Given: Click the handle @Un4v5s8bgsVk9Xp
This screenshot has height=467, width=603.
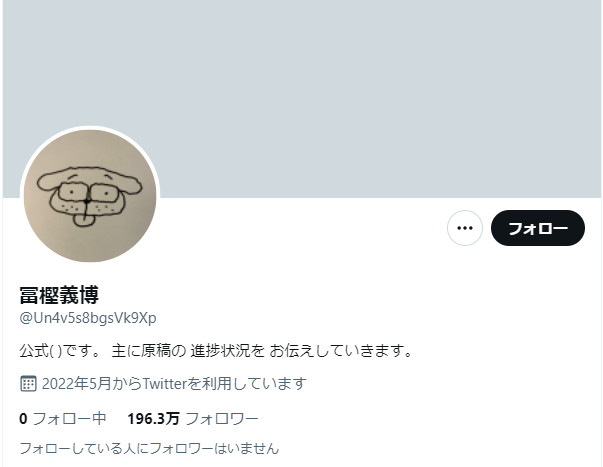Looking at the screenshot, I should pos(88,319).
